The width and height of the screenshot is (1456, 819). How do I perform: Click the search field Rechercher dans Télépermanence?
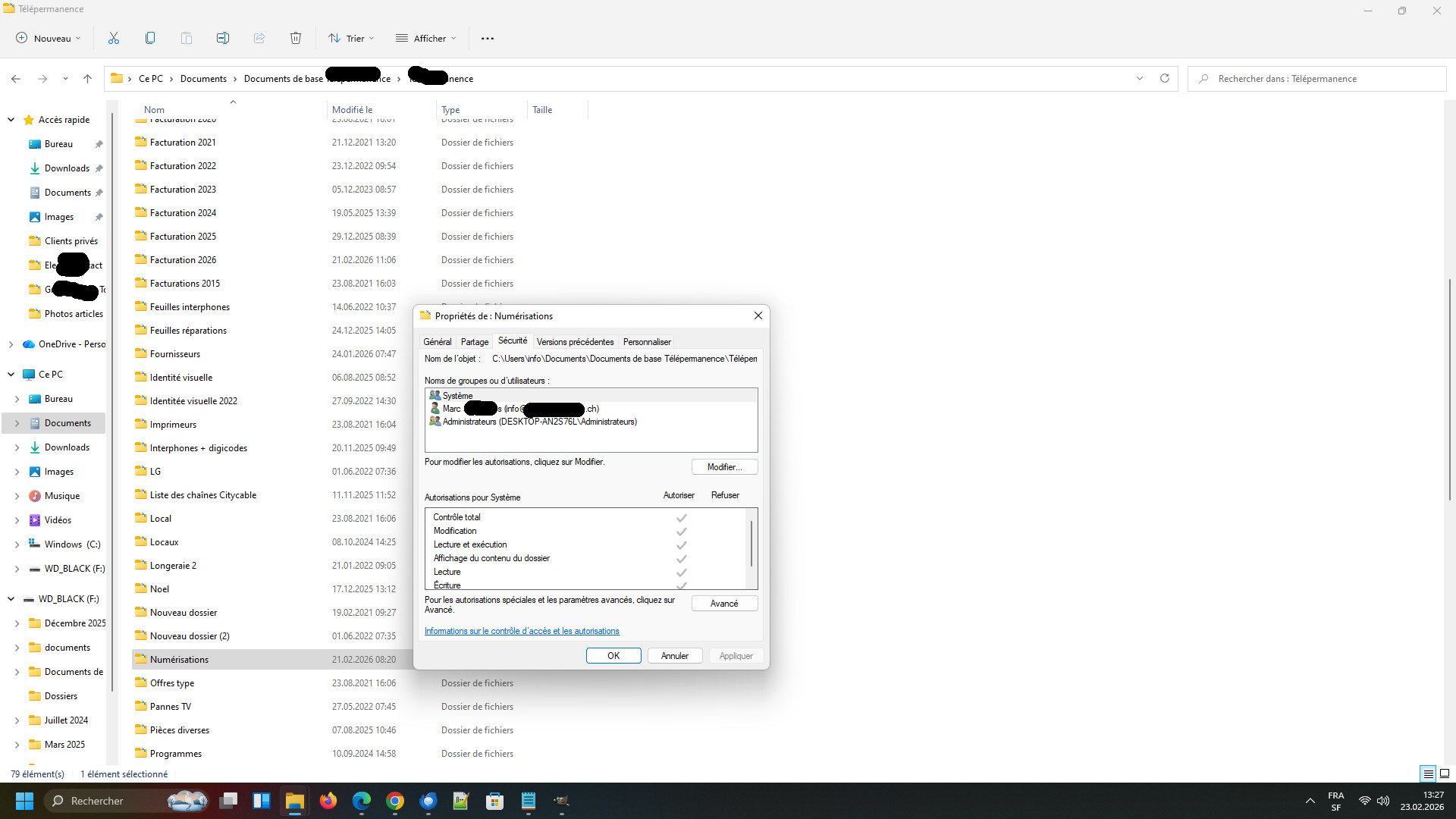coord(1319,78)
